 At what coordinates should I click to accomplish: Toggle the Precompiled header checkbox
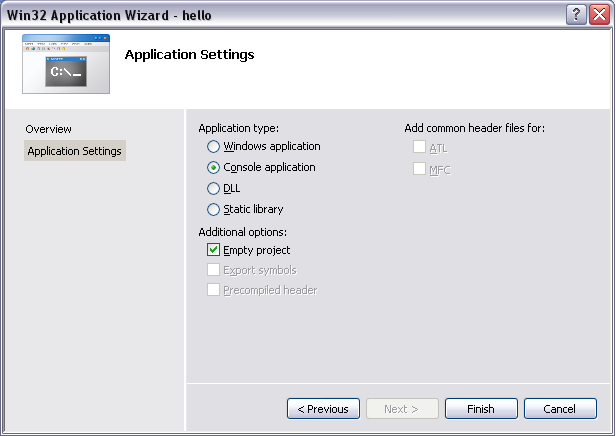213,290
